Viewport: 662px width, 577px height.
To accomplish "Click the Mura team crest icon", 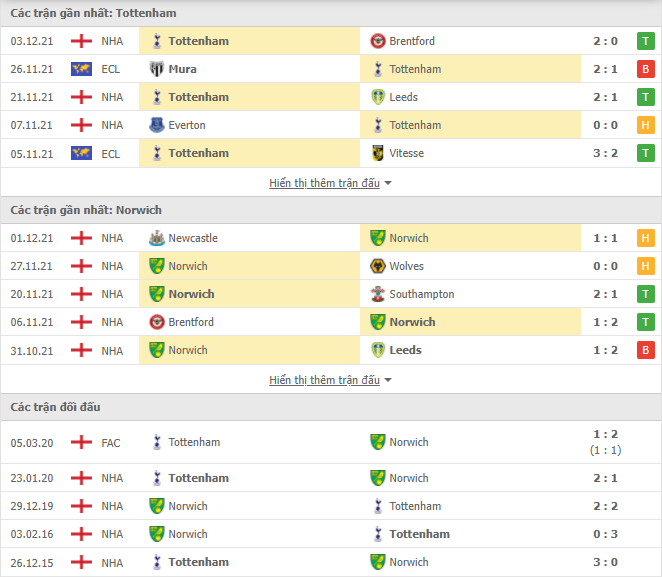I will [x=157, y=69].
